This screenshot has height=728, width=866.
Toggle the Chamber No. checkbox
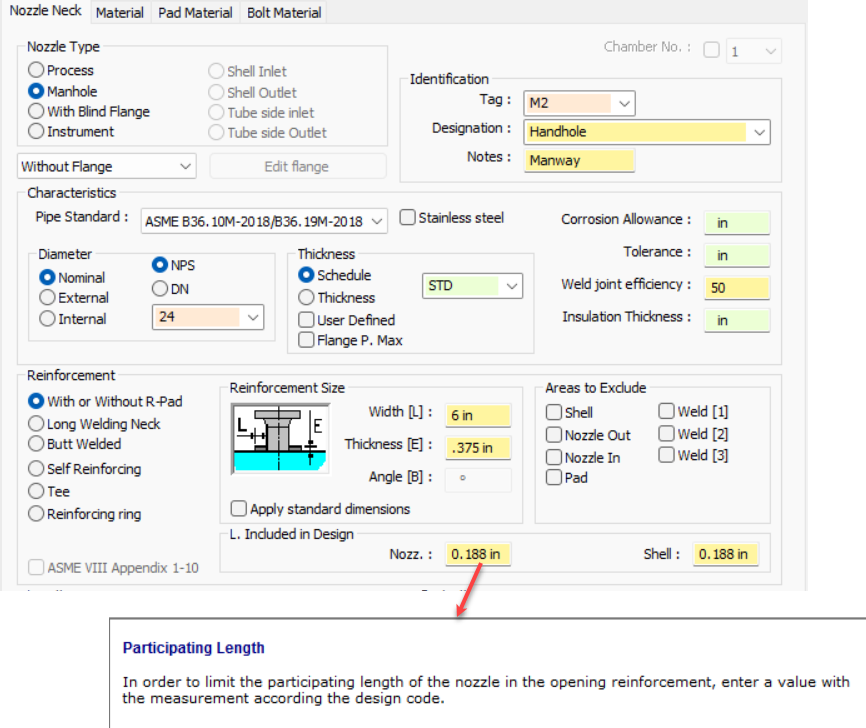point(711,50)
